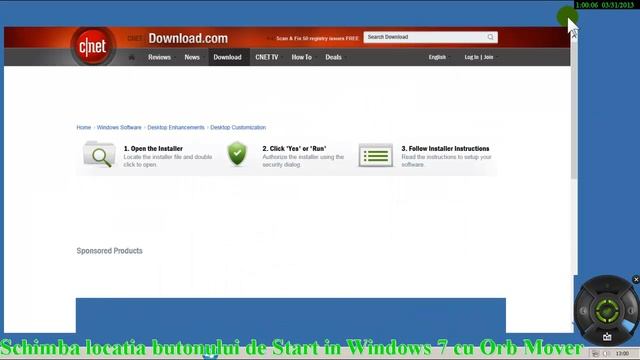Click the Open the Installer folder icon

point(99,154)
